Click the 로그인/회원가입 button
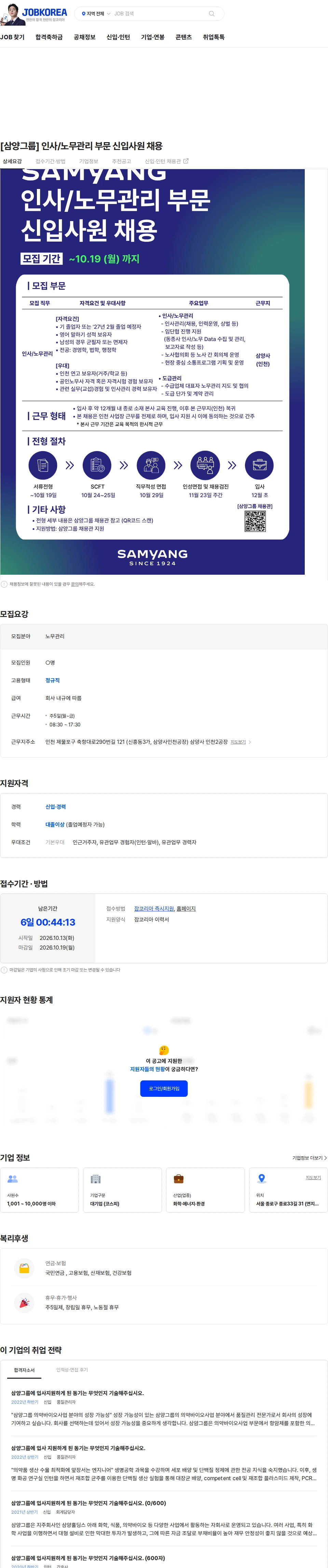 point(164,1089)
